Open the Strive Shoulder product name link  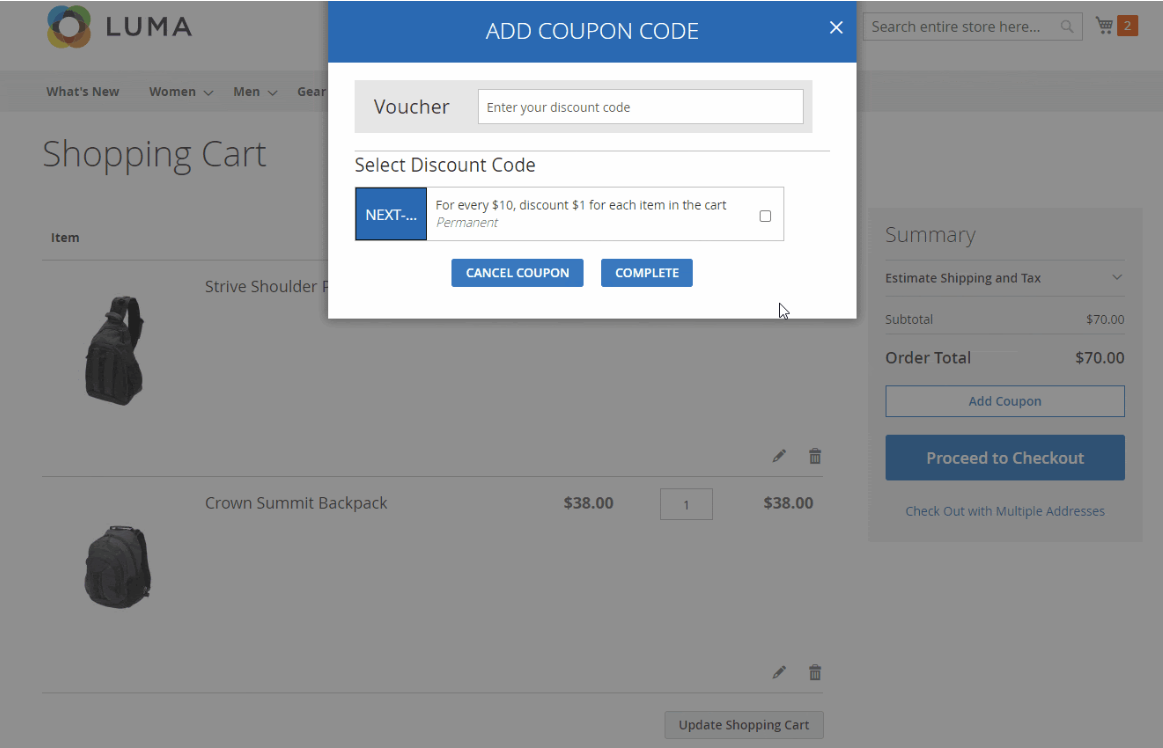[x=266, y=286]
